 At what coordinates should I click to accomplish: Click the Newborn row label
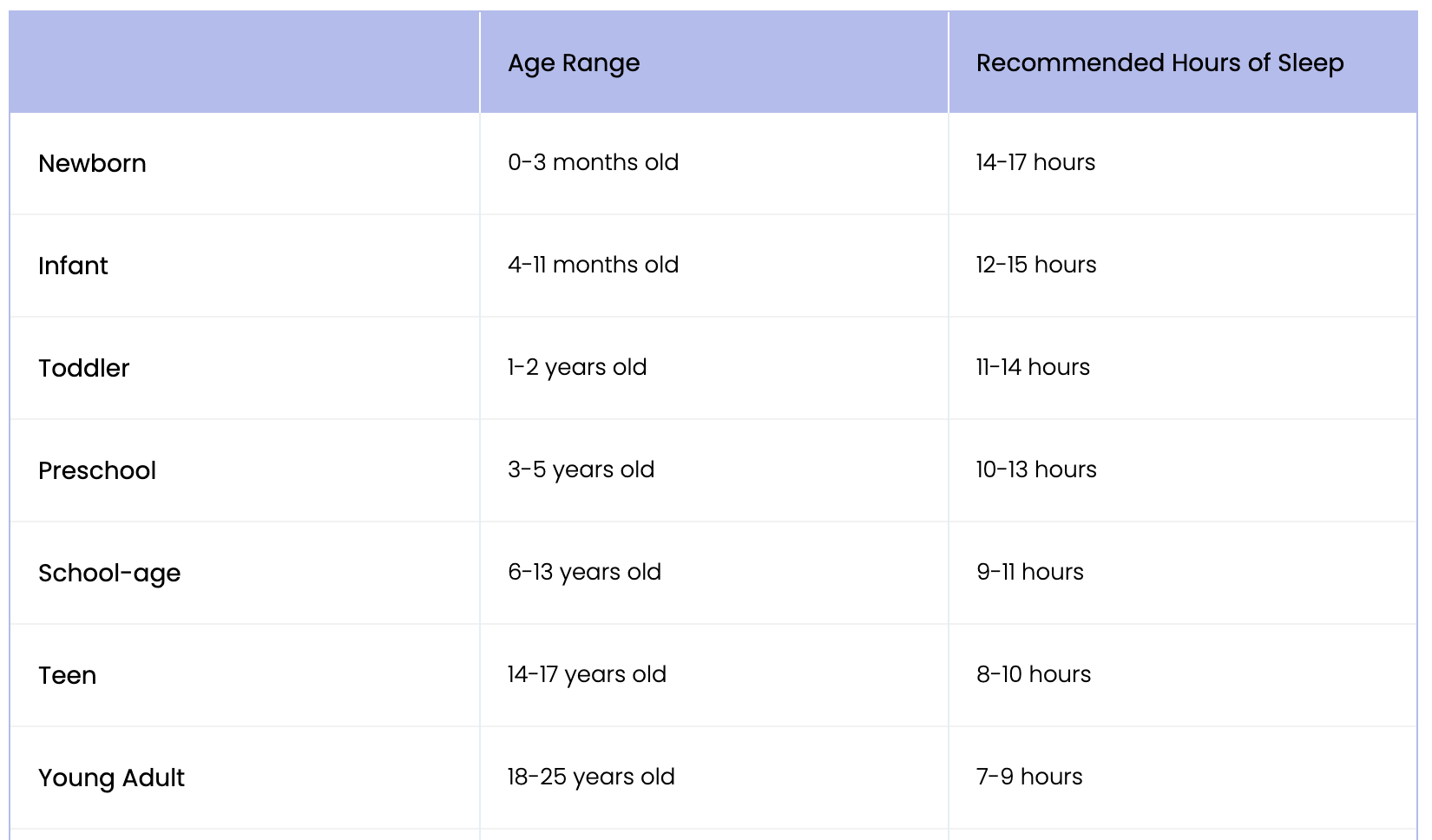tap(92, 163)
